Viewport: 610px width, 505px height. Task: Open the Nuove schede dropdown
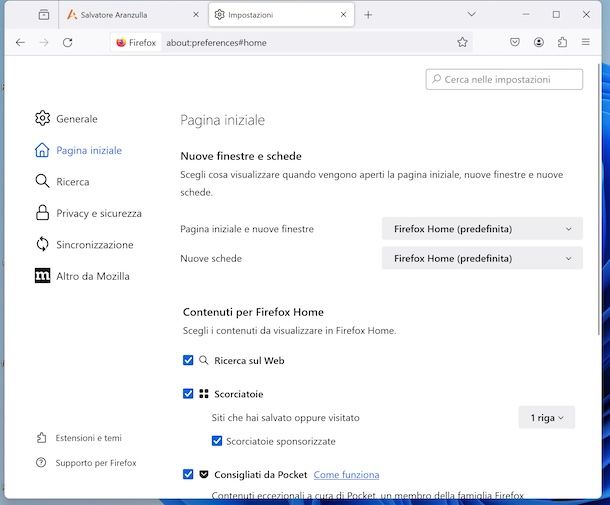pyautogui.click(x=482, y=258)
